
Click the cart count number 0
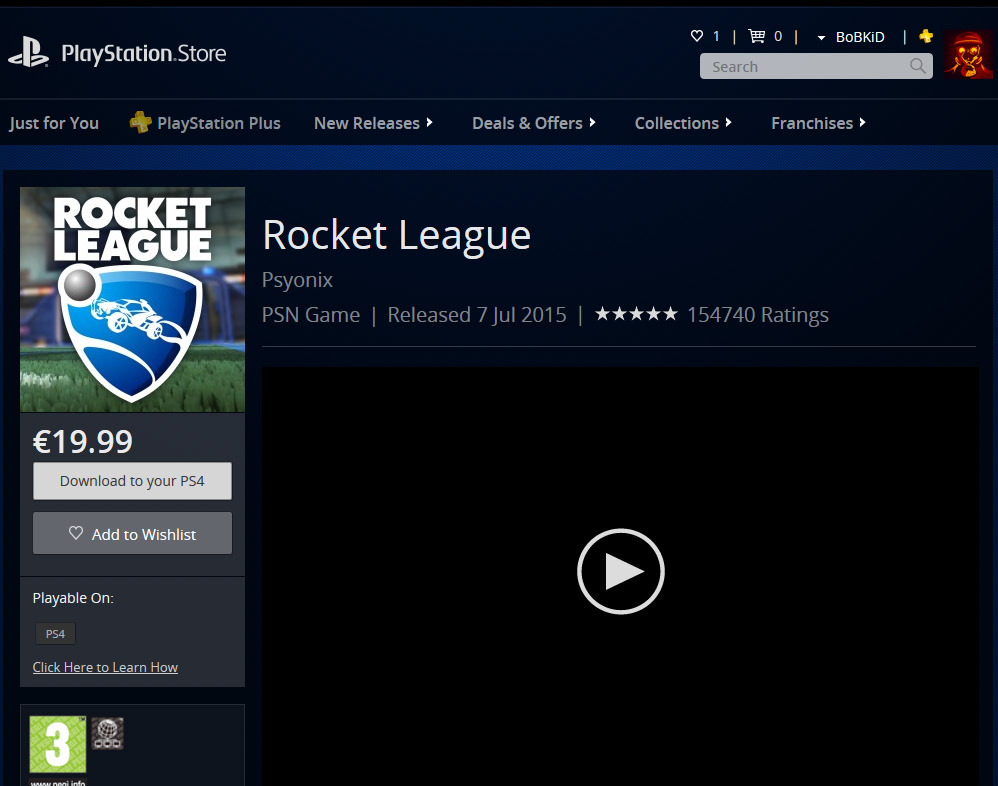[778, 36]
